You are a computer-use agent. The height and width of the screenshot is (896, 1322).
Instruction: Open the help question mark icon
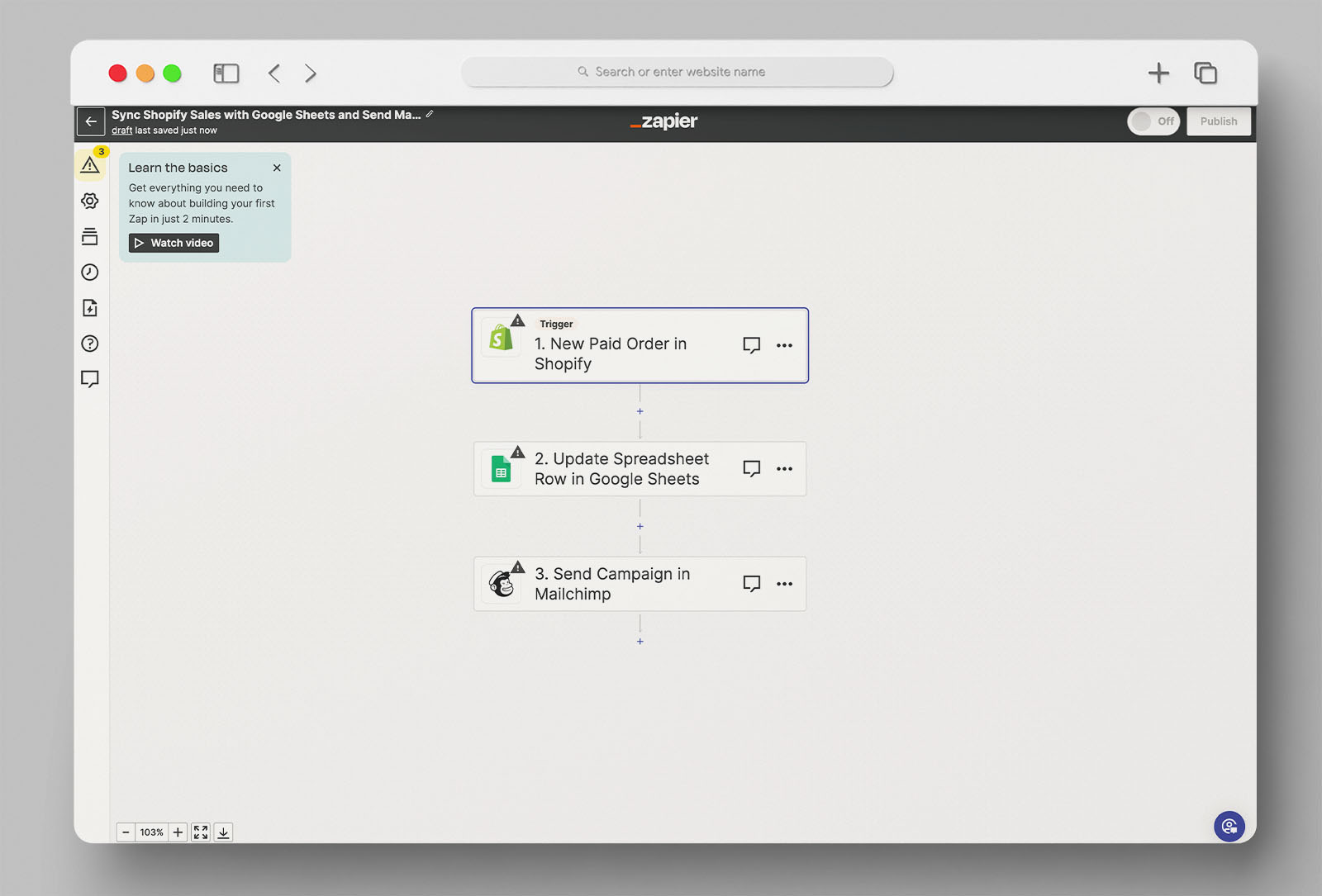coord(90,344)
